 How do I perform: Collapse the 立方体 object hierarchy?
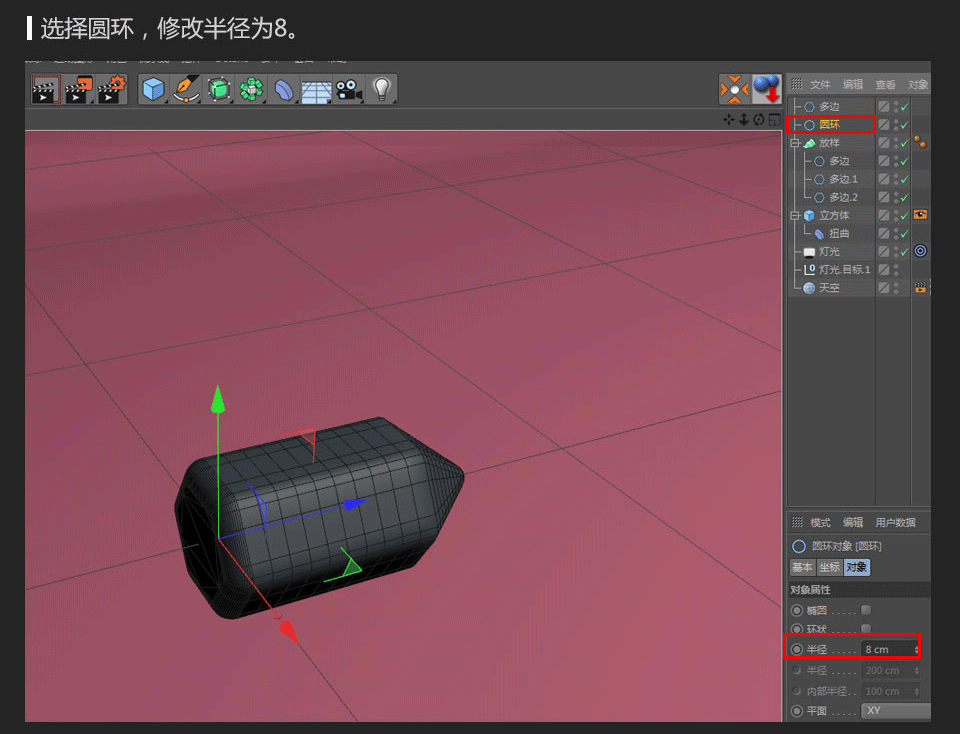pos(795,215)
